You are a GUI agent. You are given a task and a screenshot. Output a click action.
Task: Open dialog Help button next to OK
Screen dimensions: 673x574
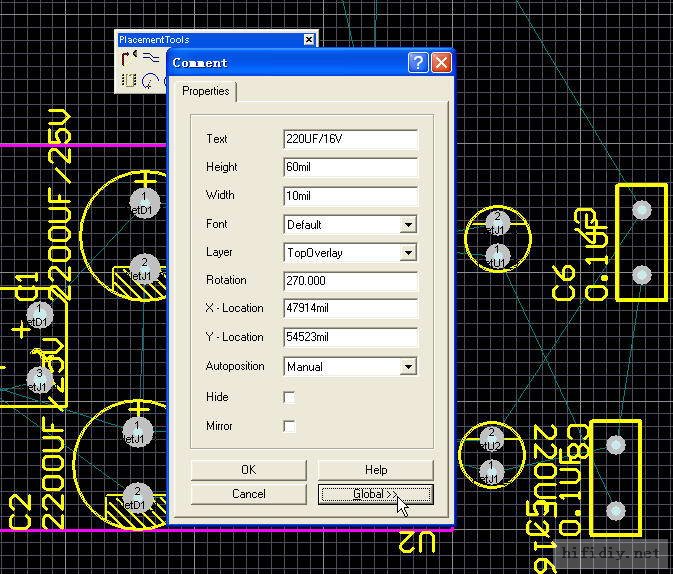point(375,470)
